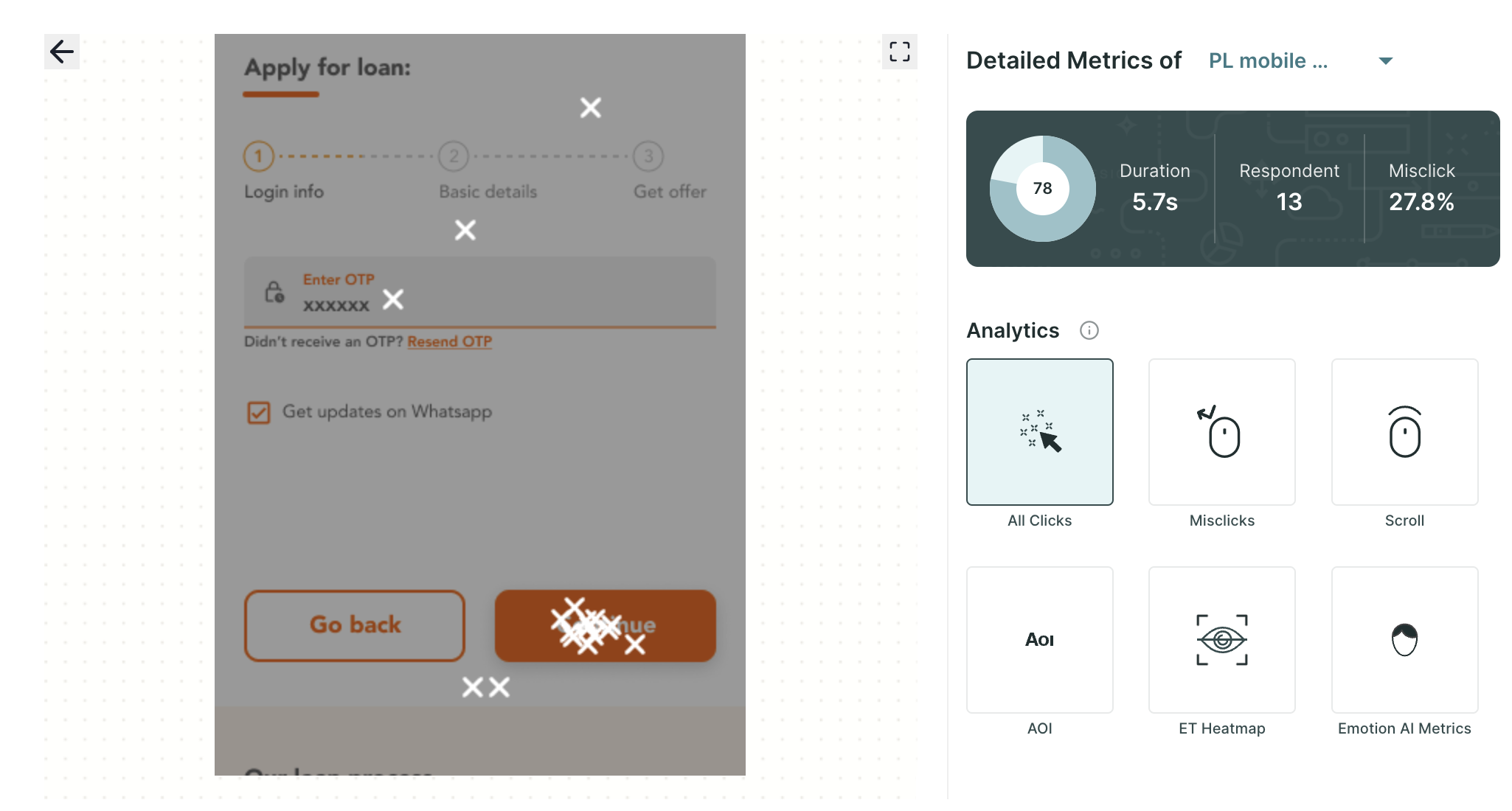The image size is (1512, 811).
Task: Click the Go back button
Action: pos(355,625)
